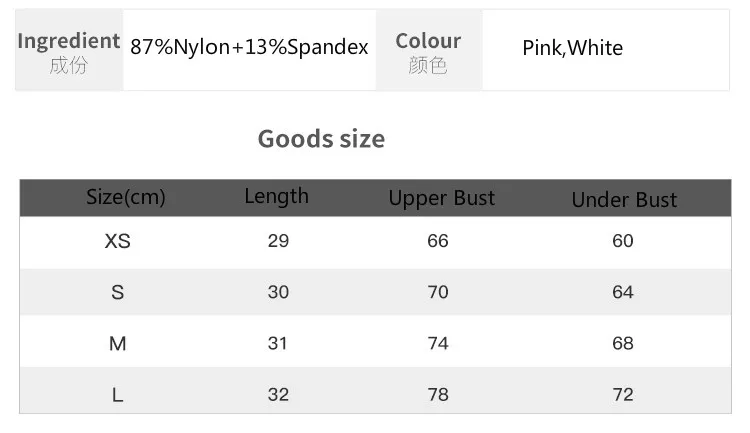Viewport: 750px width, 433px height.
Task: Select the M size row label
Action: (x=118, y=344)
